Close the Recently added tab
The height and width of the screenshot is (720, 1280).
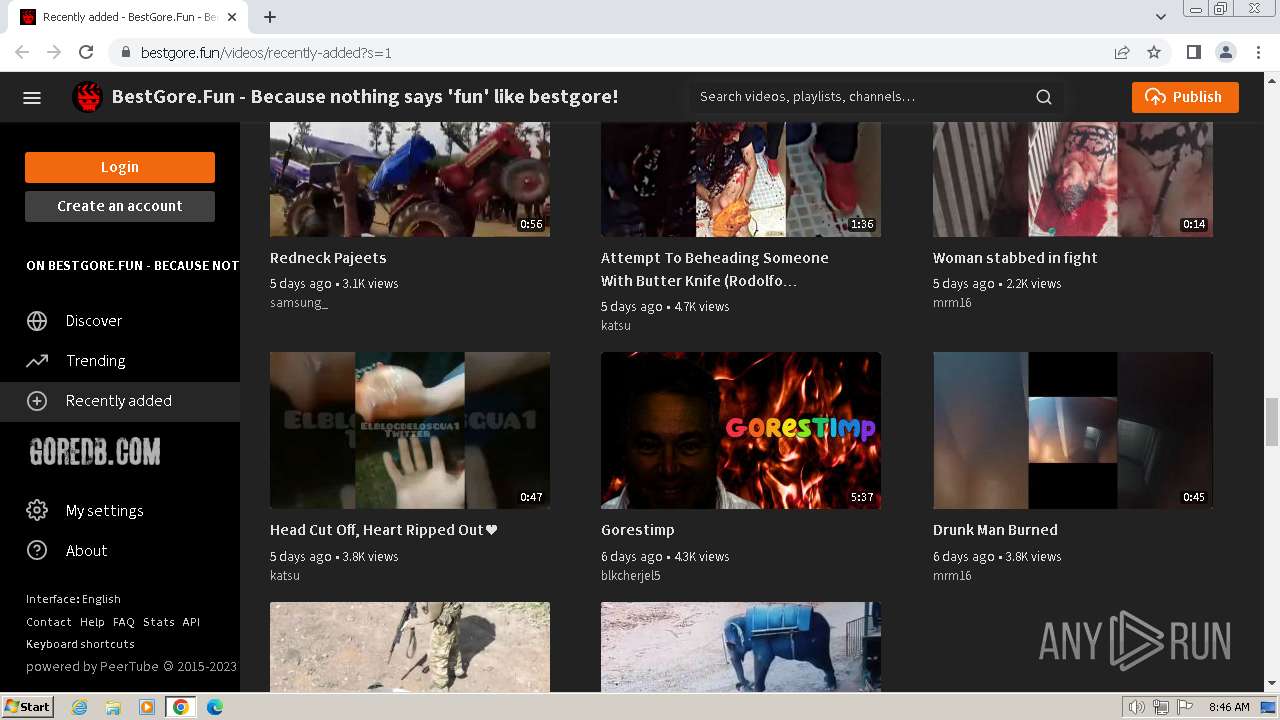click(232, 17)
